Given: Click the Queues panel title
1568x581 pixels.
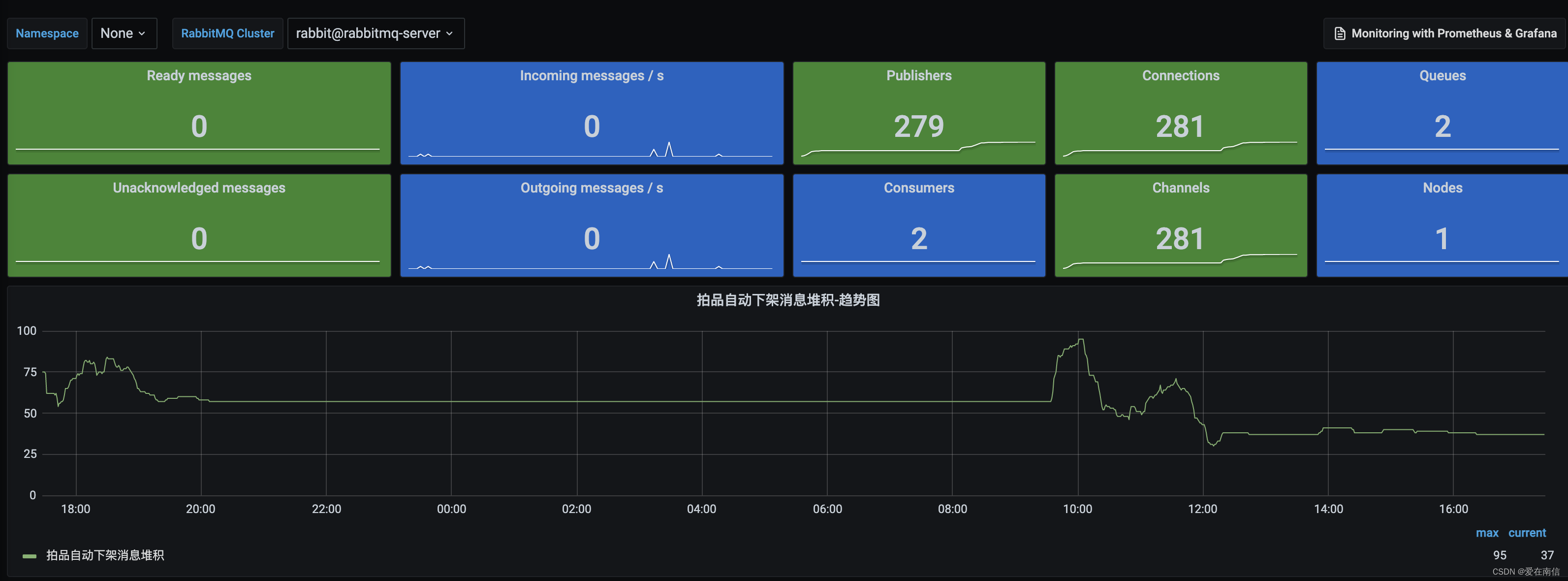Looking at the screenshot, I should click(x=1442, y=75).
